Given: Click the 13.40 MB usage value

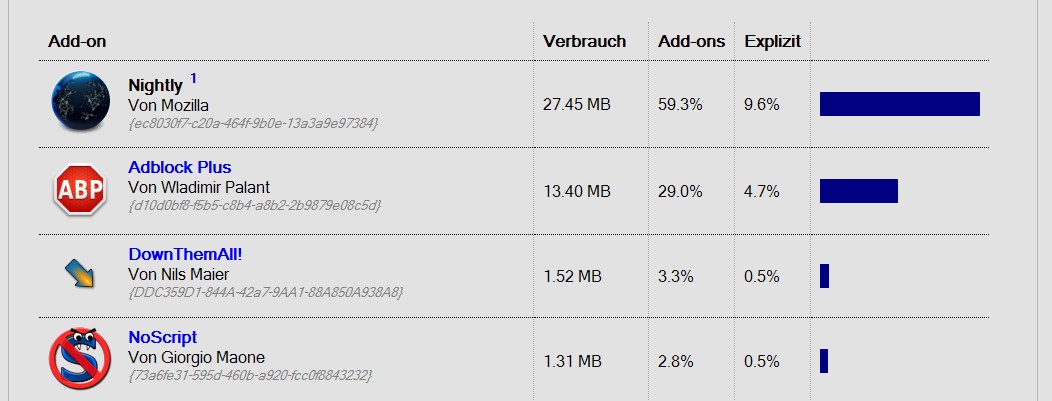Looking at the screenshot, I should coord(576,191).
